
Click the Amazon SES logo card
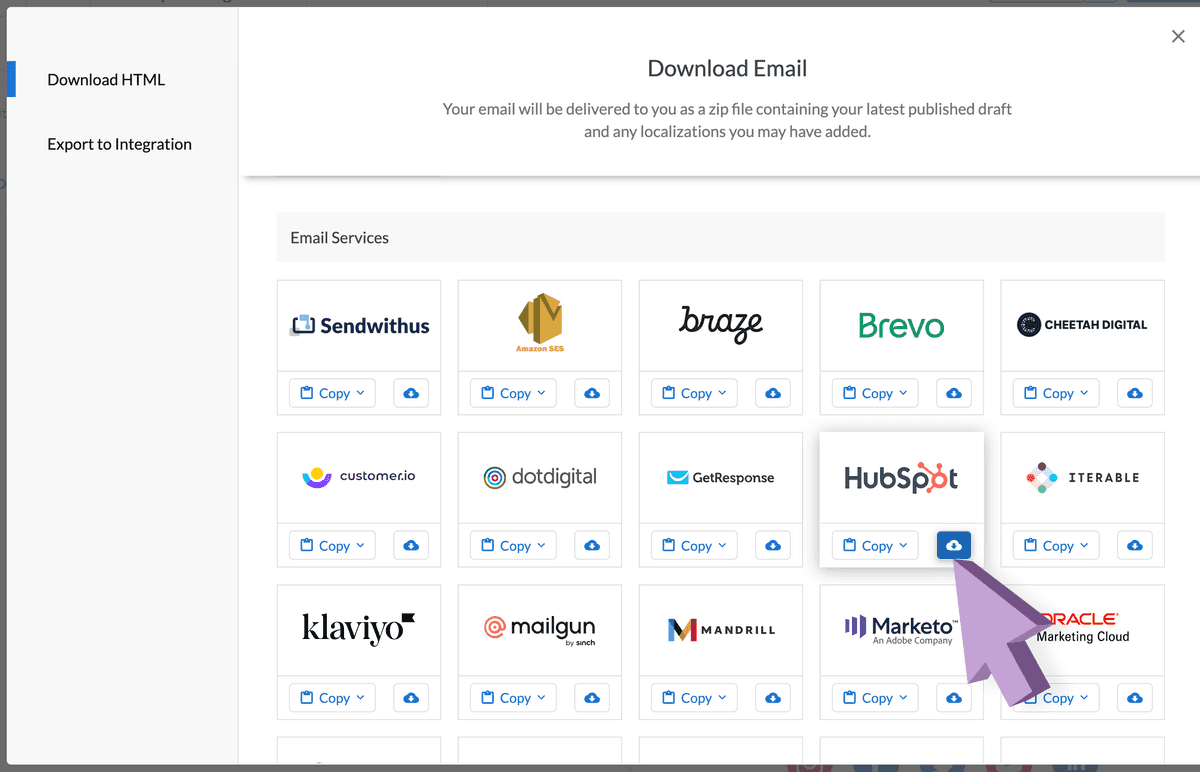(540, 325)
